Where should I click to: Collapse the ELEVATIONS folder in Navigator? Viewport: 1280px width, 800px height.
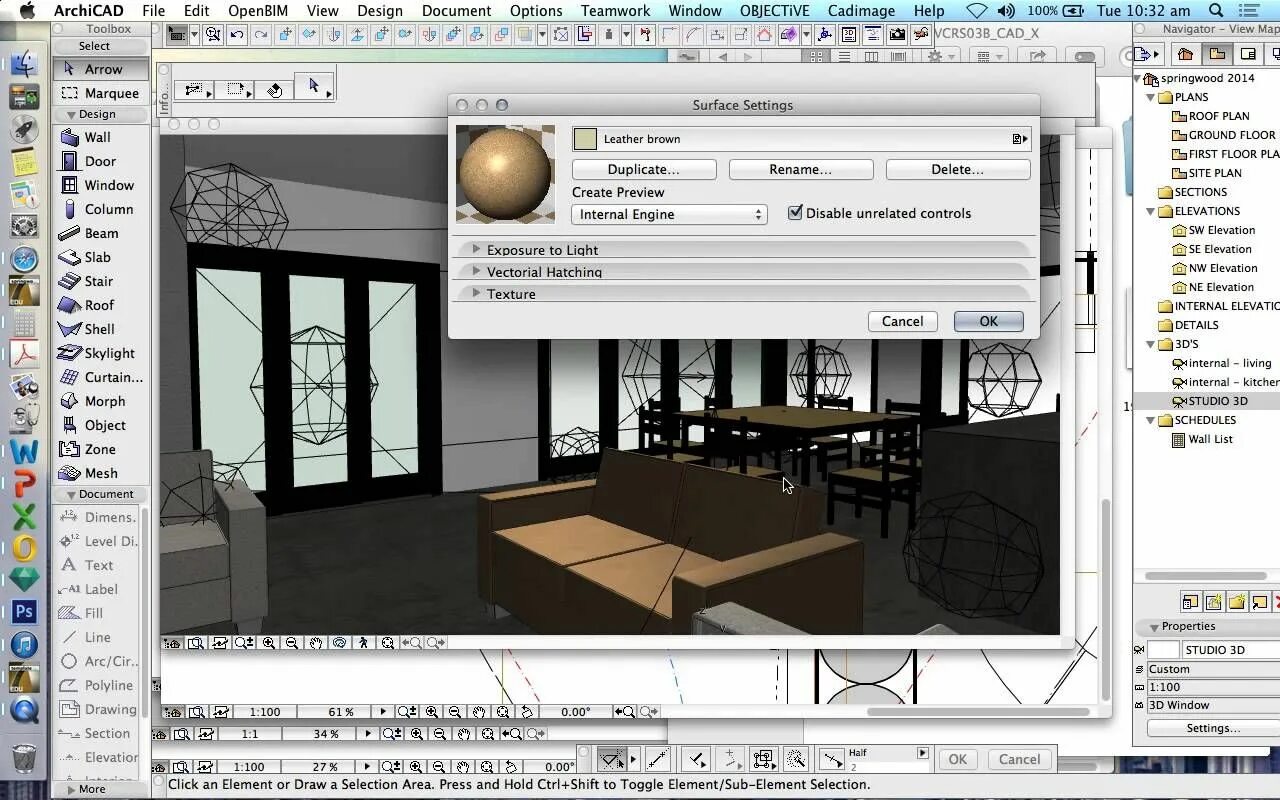pos(1150,211)
